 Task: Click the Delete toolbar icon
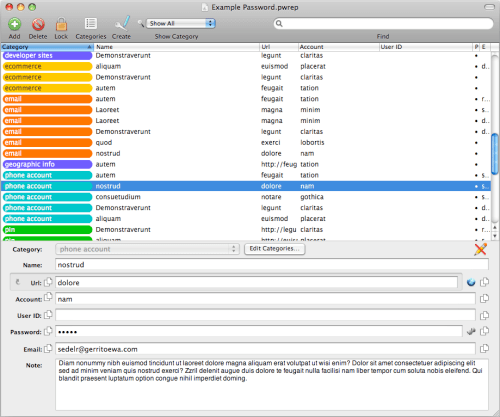[x=38, y=24]
